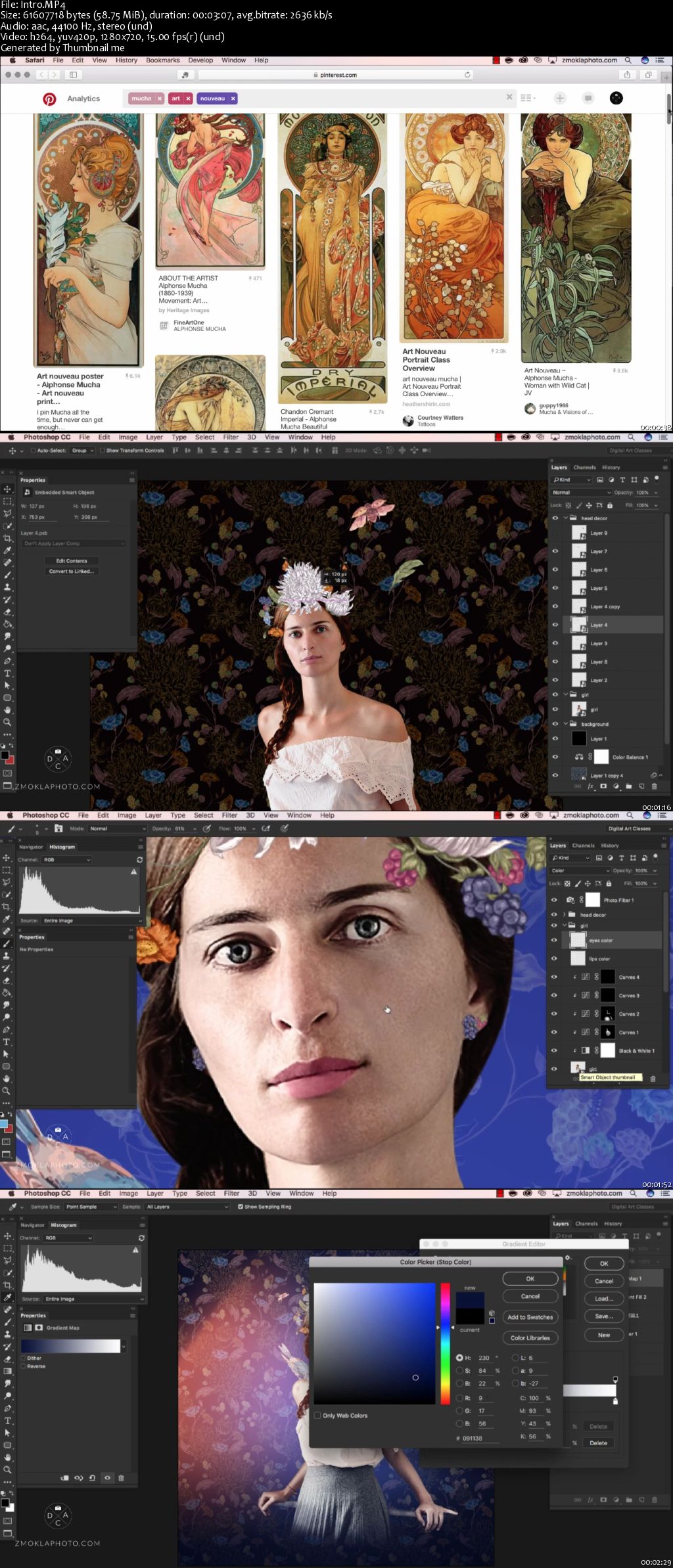
Task: Select the Type tool in the Embedded Smart Object frame
Action: click(x=7, y=673)
